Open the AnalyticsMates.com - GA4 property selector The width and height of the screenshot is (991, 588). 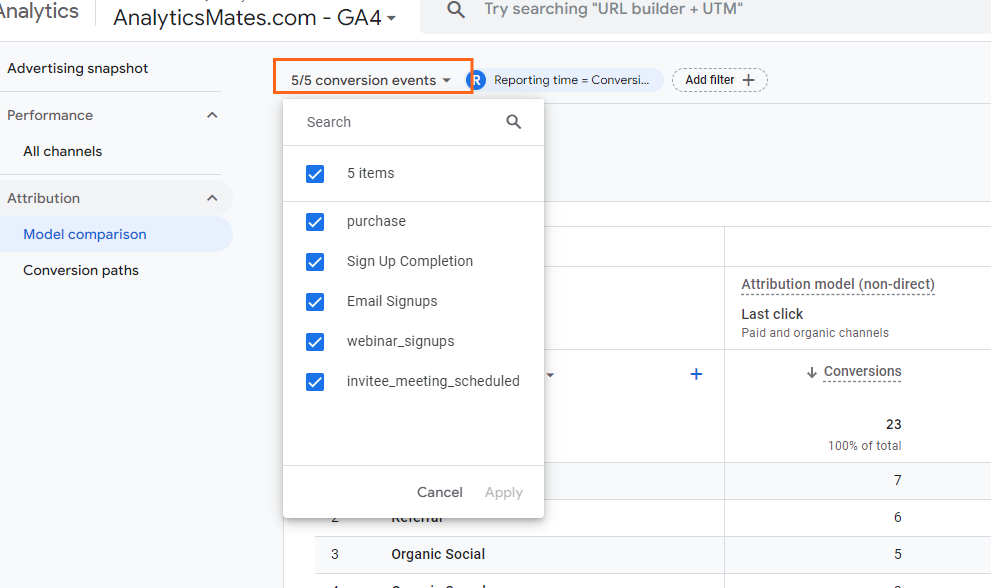click(255, 18)
